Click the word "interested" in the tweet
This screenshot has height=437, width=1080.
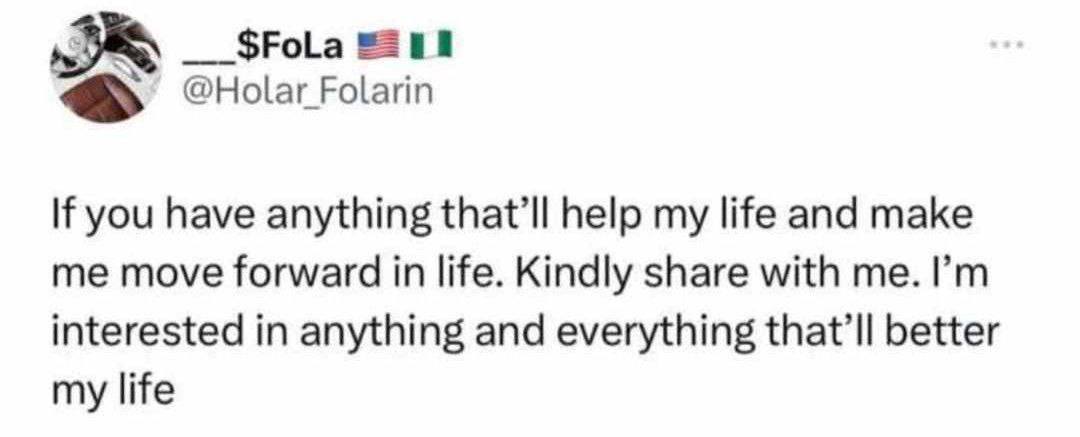click(154, 334)
